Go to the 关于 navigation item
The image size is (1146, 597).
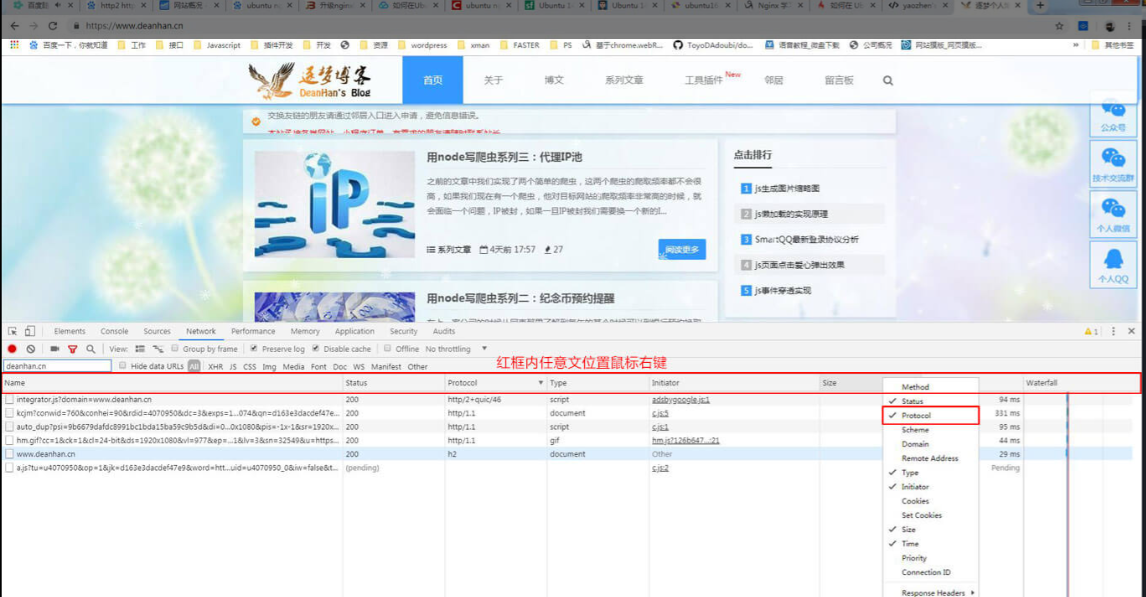click(493, 80)
